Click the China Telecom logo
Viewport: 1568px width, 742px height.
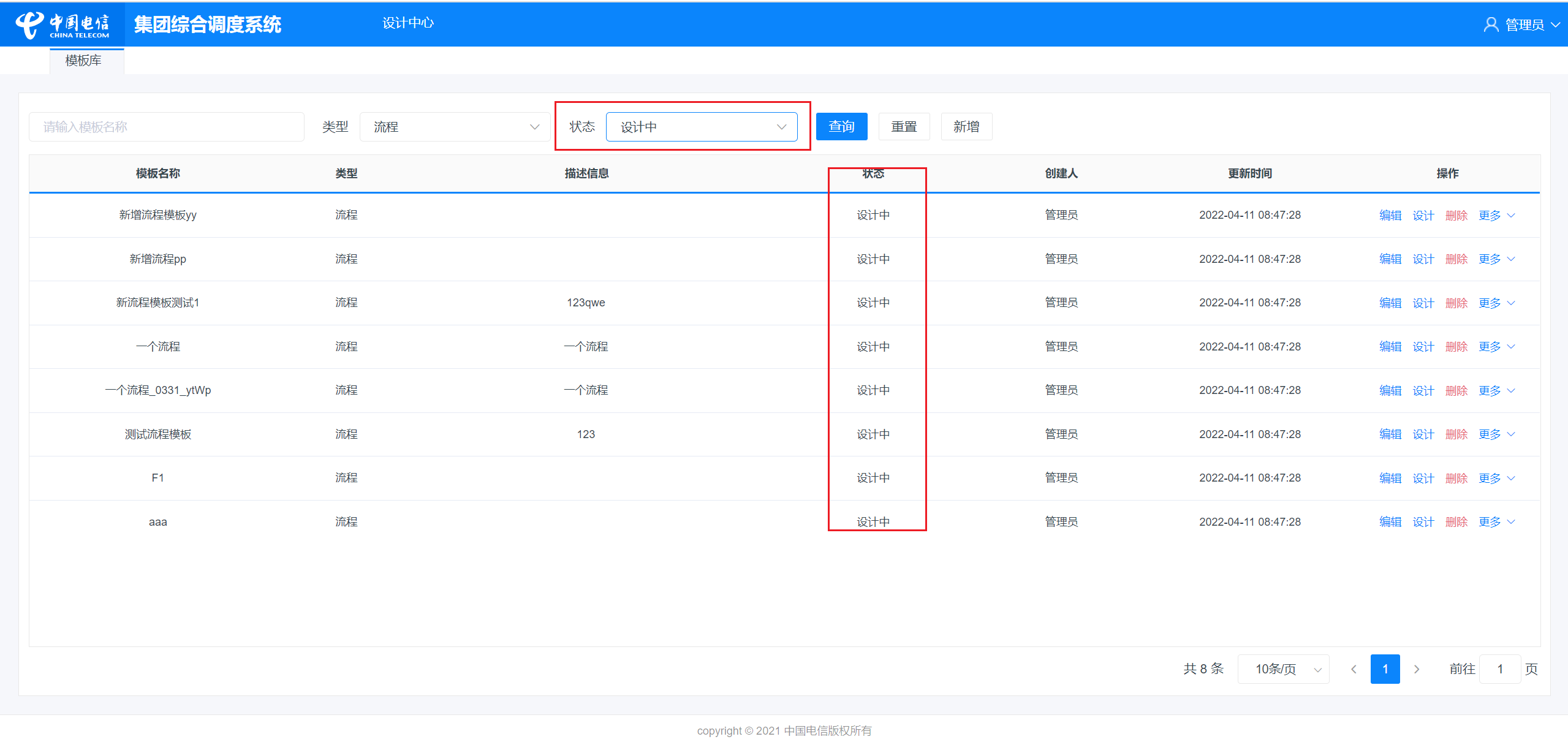[x=62, y=25]
